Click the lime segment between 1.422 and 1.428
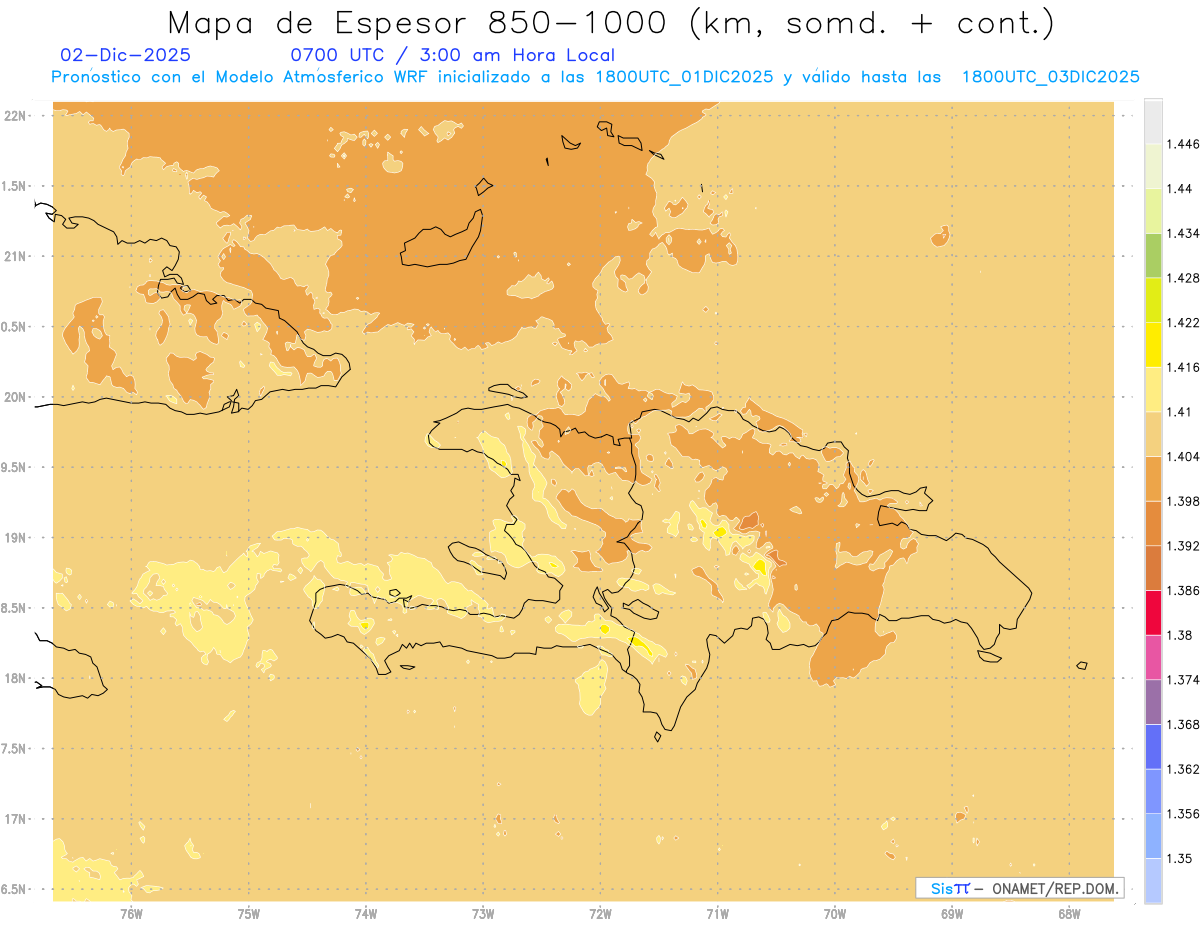The width and height of the screenshot is (1200, 927). point(1153,300)
